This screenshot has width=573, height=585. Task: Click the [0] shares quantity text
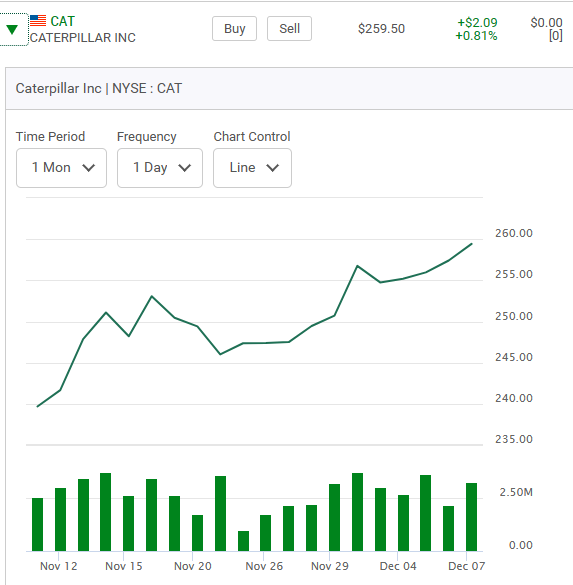point(555,36)
